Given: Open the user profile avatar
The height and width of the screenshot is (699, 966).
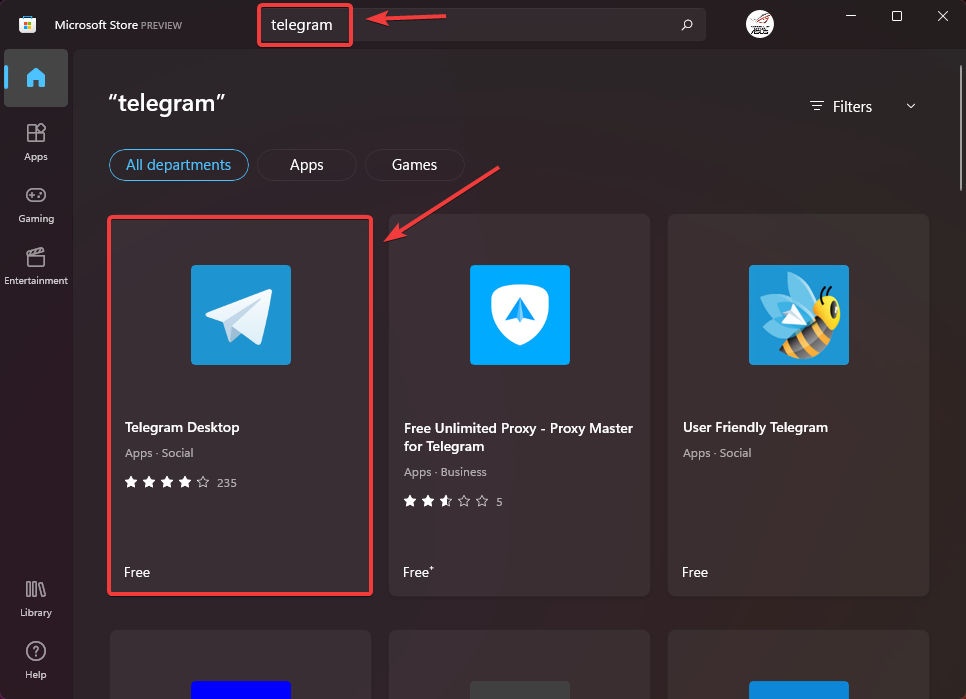Looking at the screenshot, I should pos(760,25).
